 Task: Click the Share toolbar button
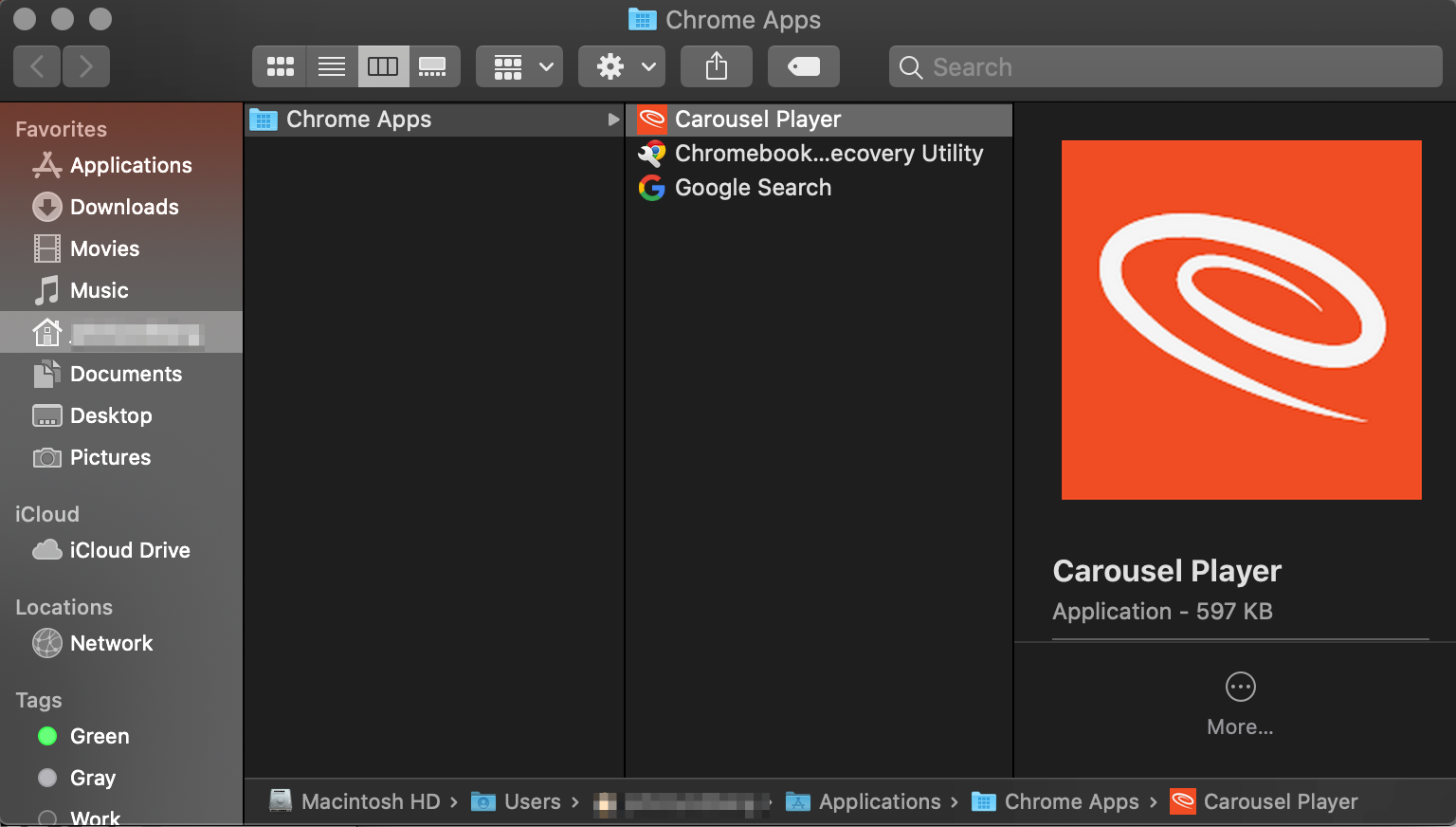tap(717, 66)
